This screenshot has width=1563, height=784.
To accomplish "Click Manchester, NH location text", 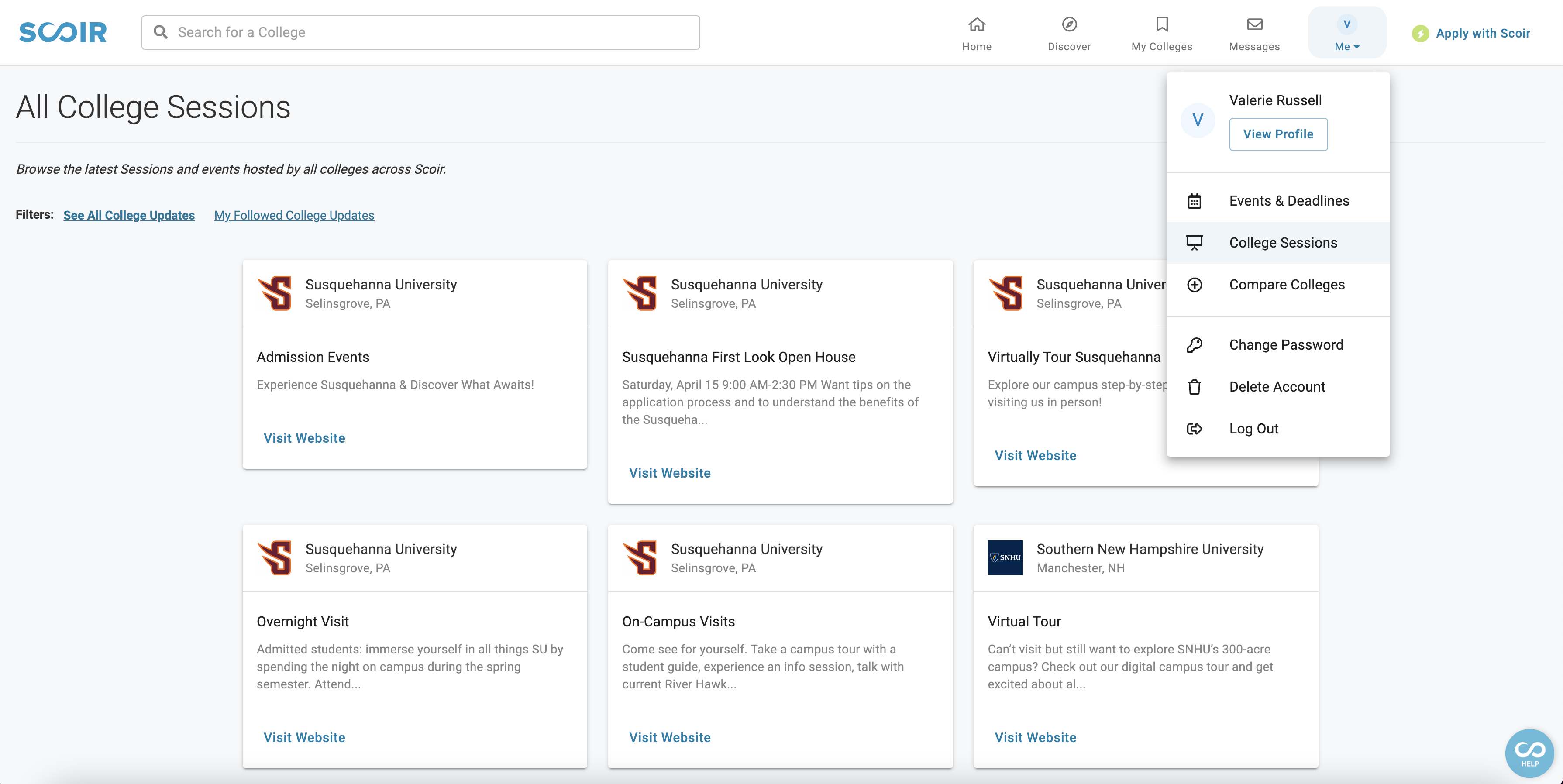I will click(1080, 568).
